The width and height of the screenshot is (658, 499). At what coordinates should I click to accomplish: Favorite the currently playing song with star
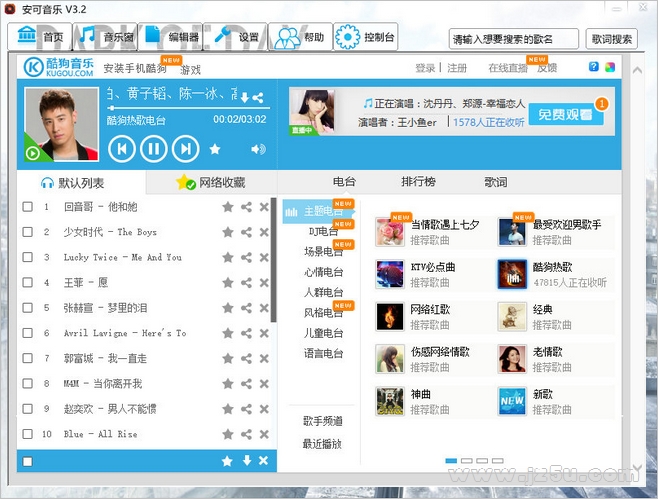[215, 149]
